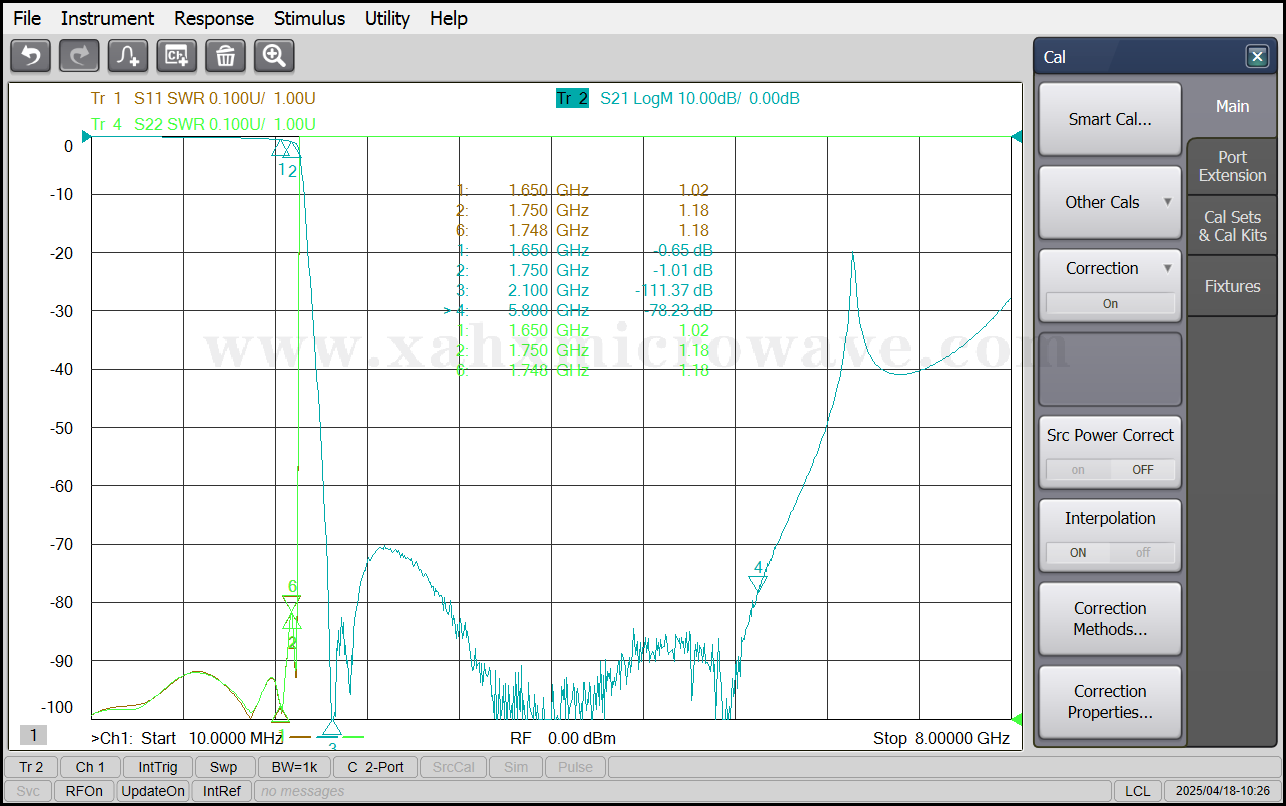
Task: Click marker 6 triangle on the plot
Action: (x=291, y=604)
